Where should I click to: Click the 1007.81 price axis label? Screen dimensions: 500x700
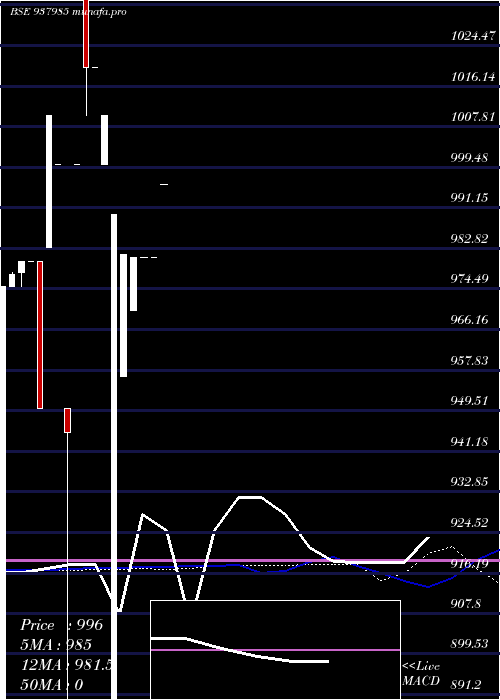(x=473, y=117)
